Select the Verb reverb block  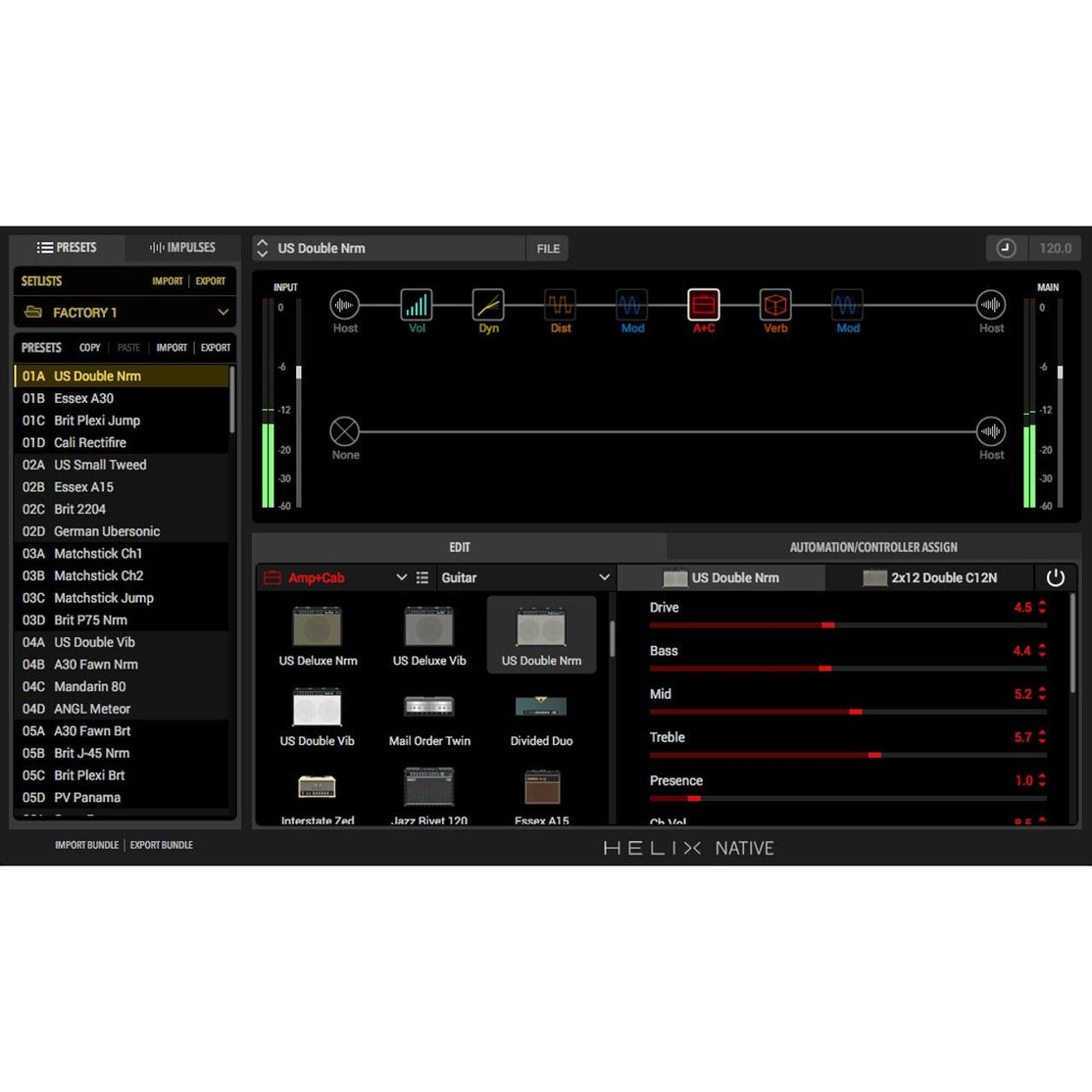click(775, 306)
